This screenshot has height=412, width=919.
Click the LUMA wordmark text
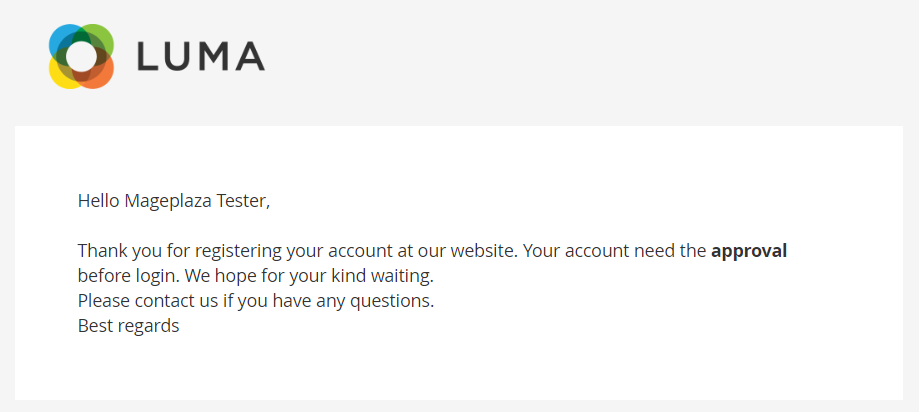click(200, 56)
